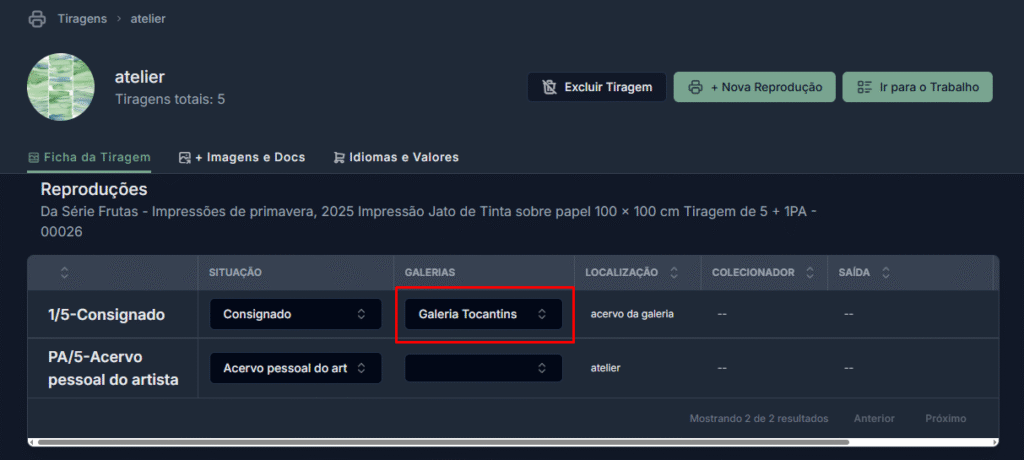Click Tiragens totais: 5 text
The image size is (1024, 460).
[x=170, y=100]
